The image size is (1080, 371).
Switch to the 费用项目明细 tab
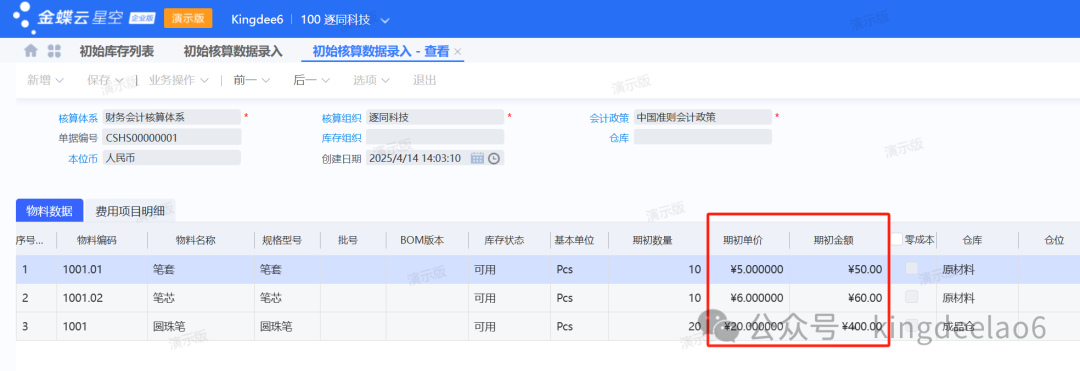coord(129,211)
